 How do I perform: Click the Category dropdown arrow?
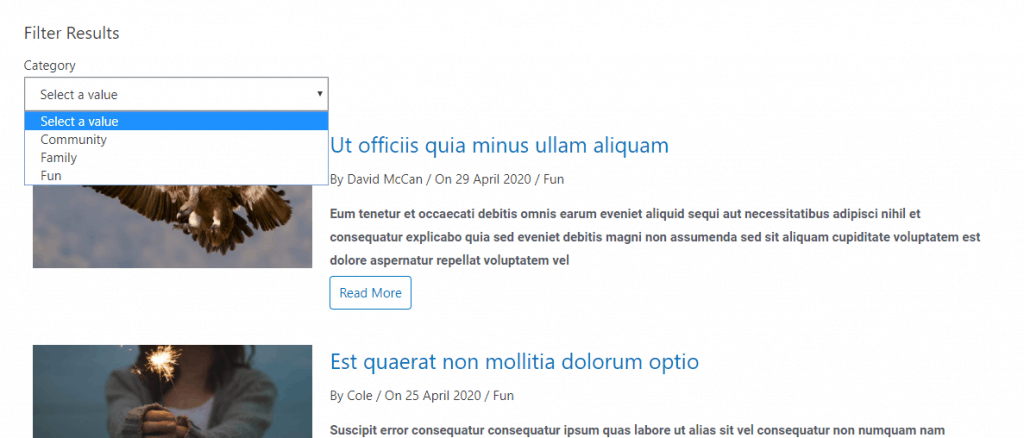point(319,94)
